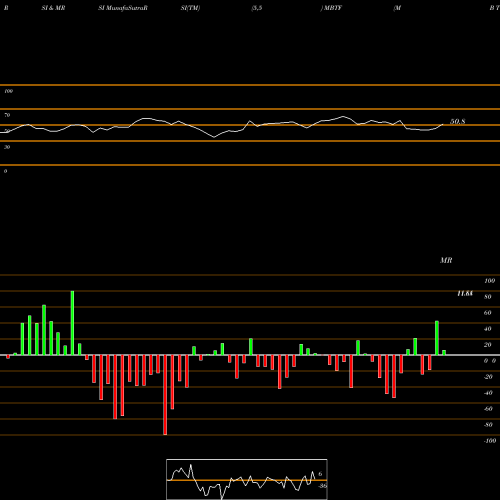Click the 100 level label on RSI panel
500x500 pixels.
coord(8,91)
